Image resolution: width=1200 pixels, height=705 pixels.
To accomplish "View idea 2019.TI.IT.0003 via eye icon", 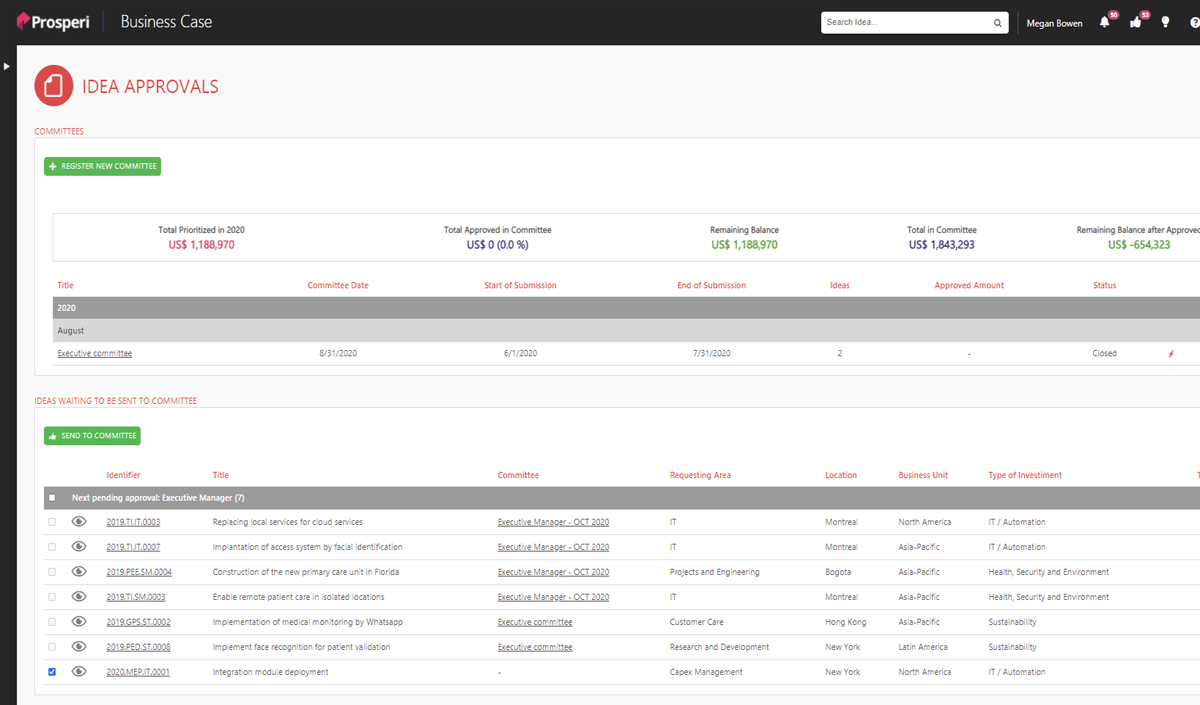I will click(79, 522).
